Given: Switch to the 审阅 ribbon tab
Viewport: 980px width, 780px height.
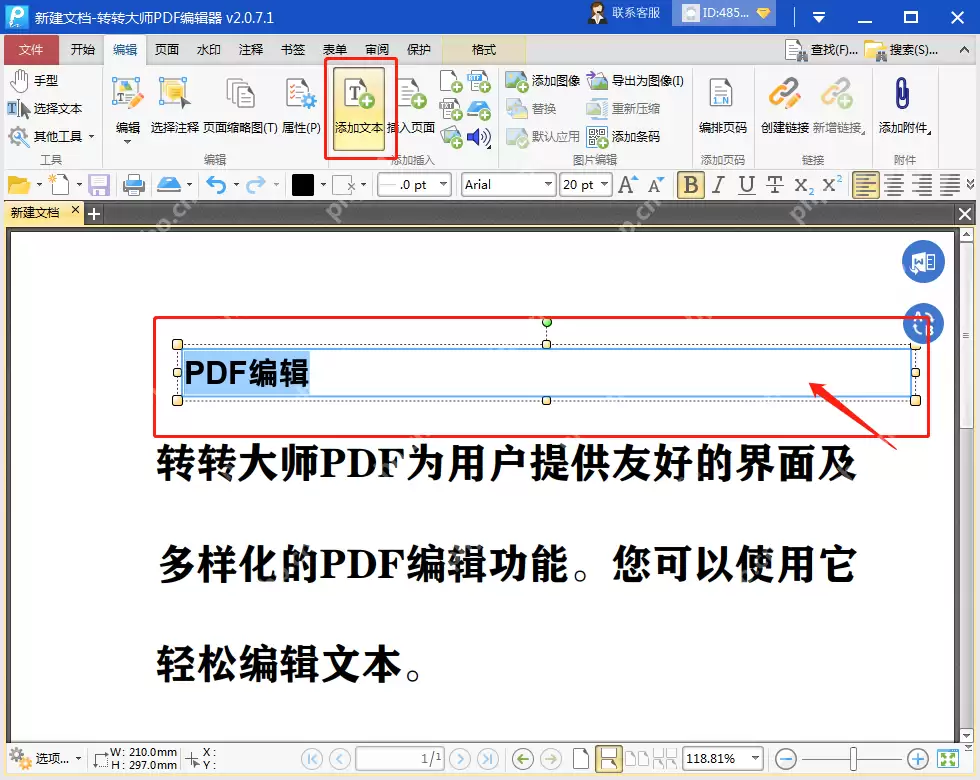Looking at the screenshot, I should 376,49.
